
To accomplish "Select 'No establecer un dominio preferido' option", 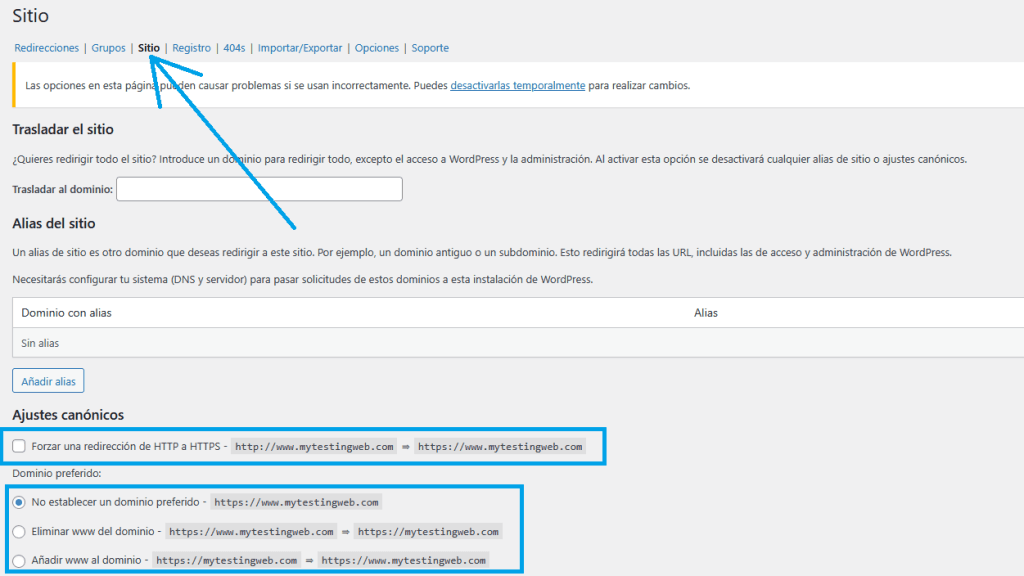I will pyautogui.click(x=20, y=502).
